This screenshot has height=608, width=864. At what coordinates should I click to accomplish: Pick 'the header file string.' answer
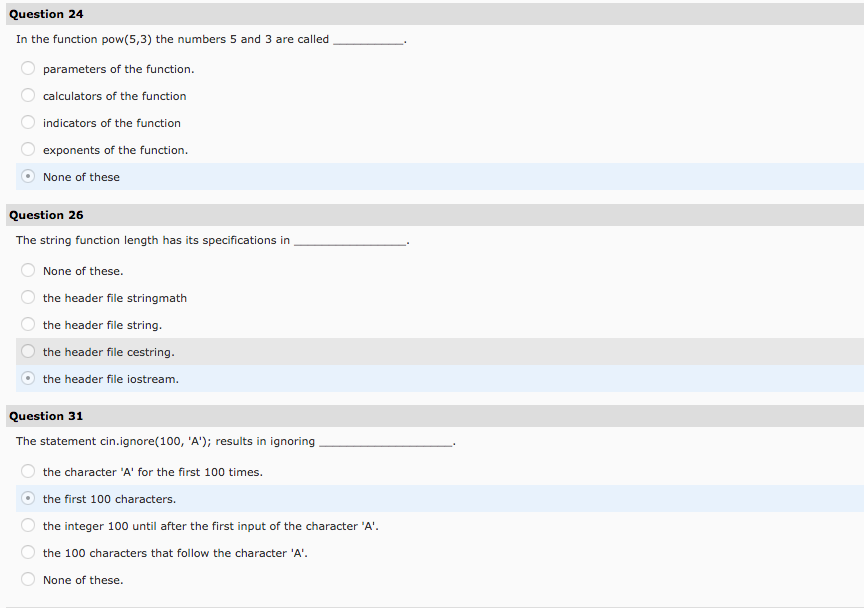coord(27,324)
